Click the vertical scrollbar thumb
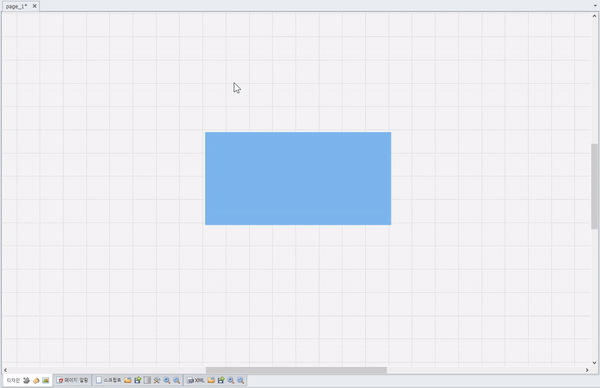The width and height of the screenshot is (600, 388). 594,186
